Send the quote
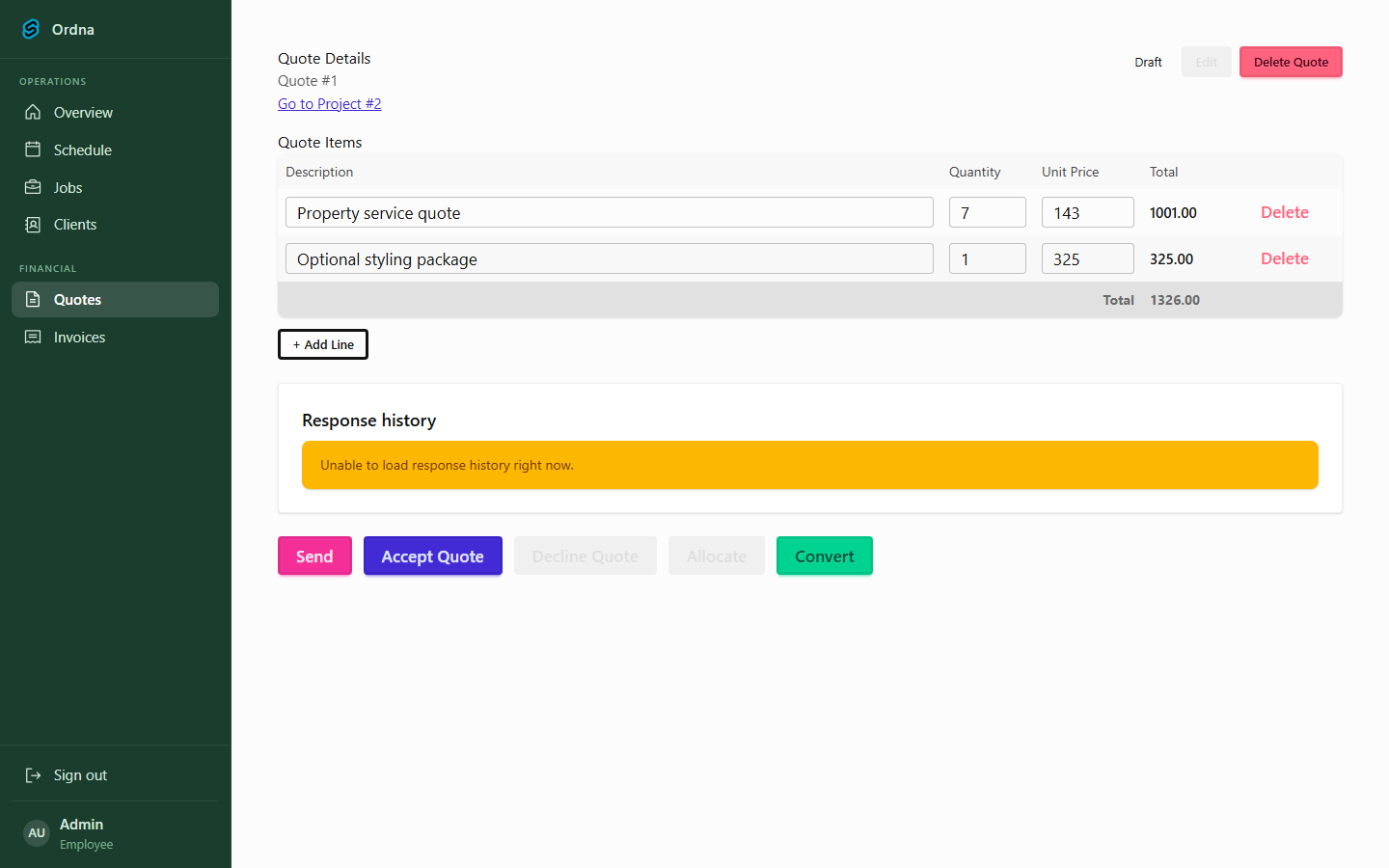 coord(314,556)
